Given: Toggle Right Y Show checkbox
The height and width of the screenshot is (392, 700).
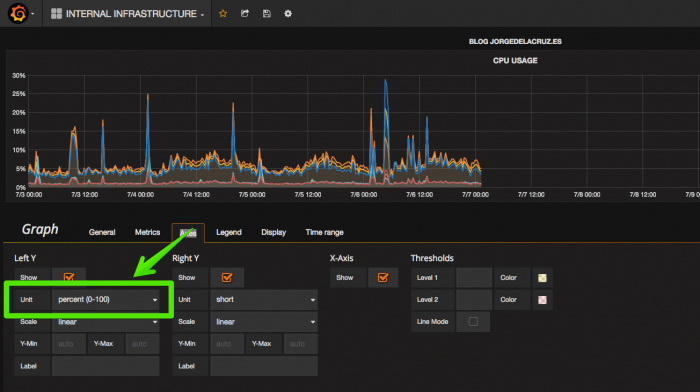Looking at the screenshot, I should 227,278.
